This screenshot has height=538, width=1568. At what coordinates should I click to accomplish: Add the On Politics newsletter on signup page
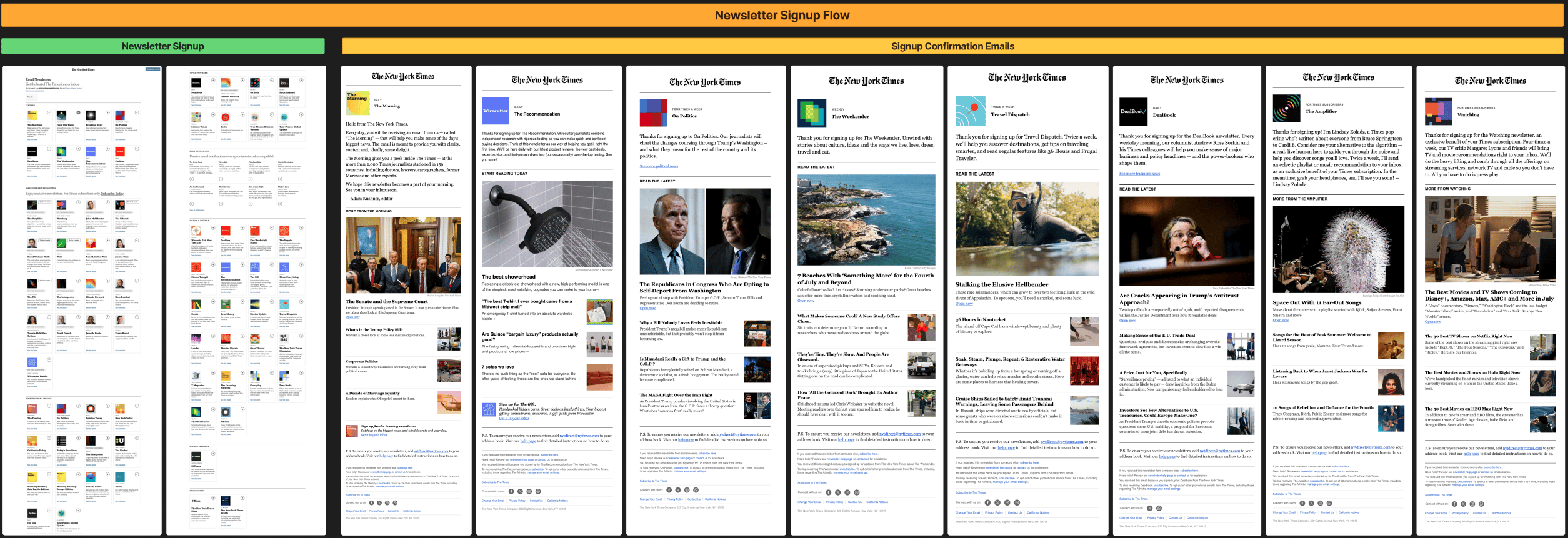coord(137,112)
